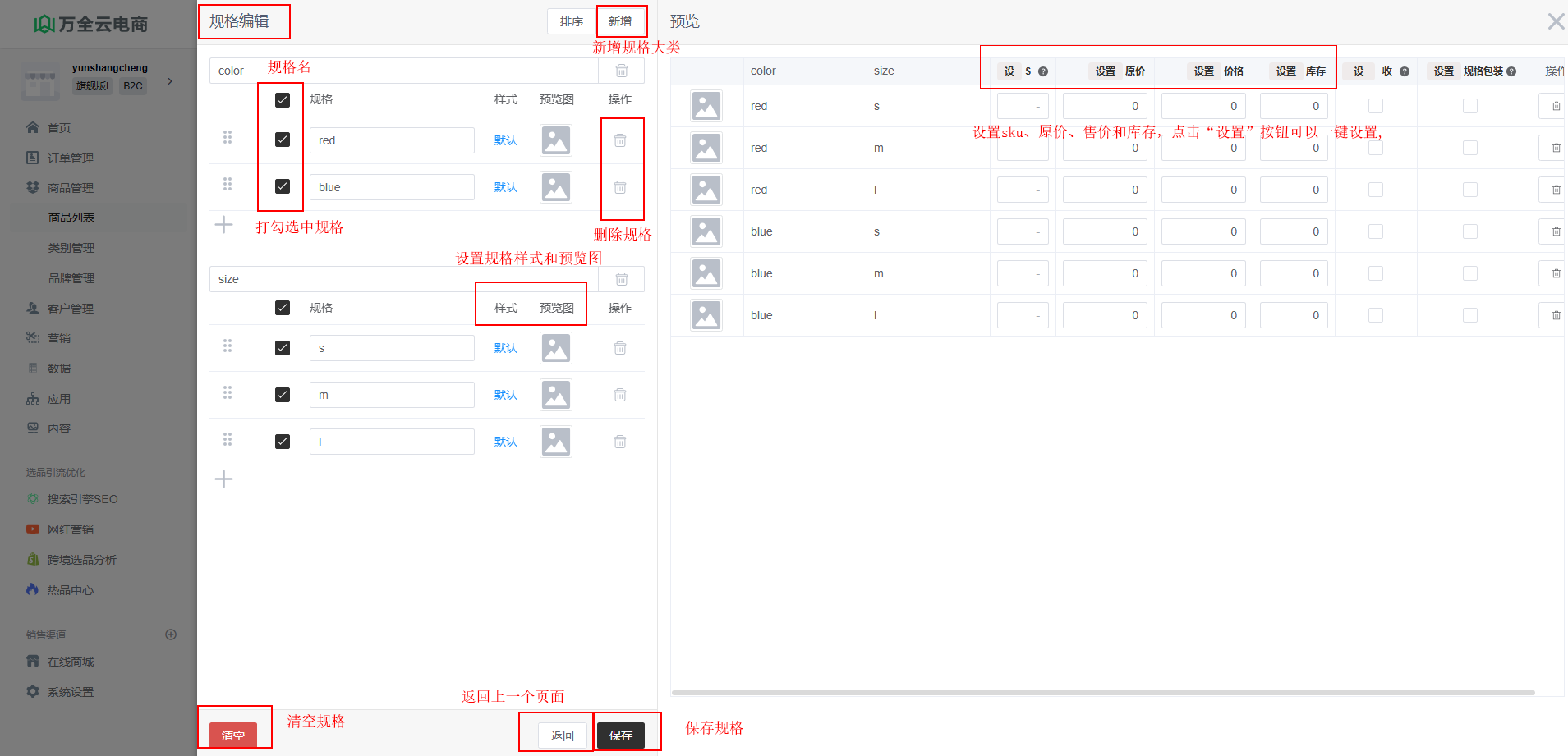Delete the size 'm' spec row
Image resolution: width=1568 pixels, height=756 pixels.
[620, 395]
